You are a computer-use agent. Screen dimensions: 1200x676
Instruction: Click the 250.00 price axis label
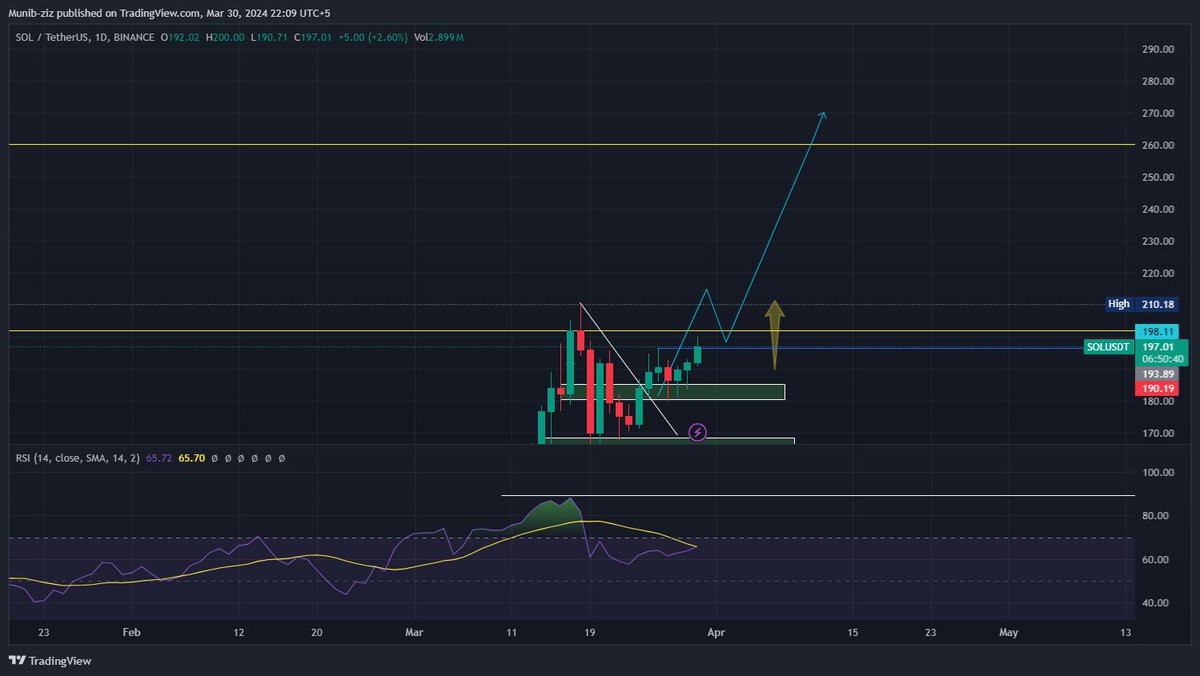pos(1157,177)
